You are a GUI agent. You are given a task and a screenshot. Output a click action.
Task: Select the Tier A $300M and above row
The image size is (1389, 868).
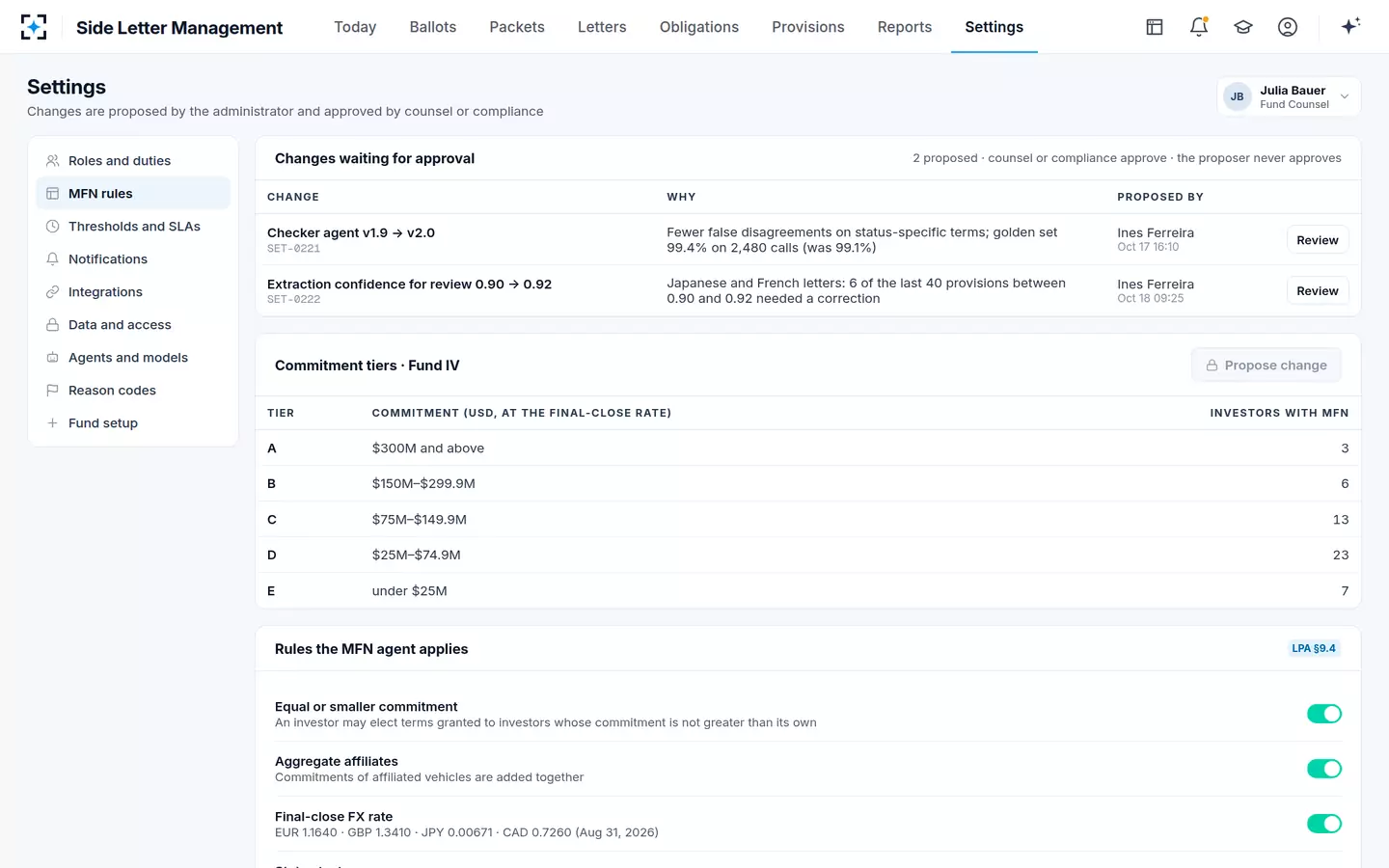pyautogui.click(x=808, y=448)
